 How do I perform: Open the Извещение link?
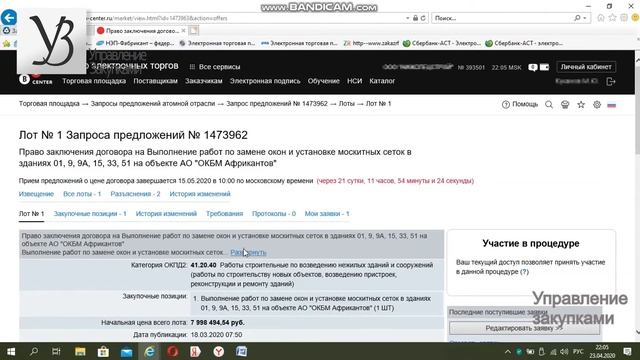36,194
